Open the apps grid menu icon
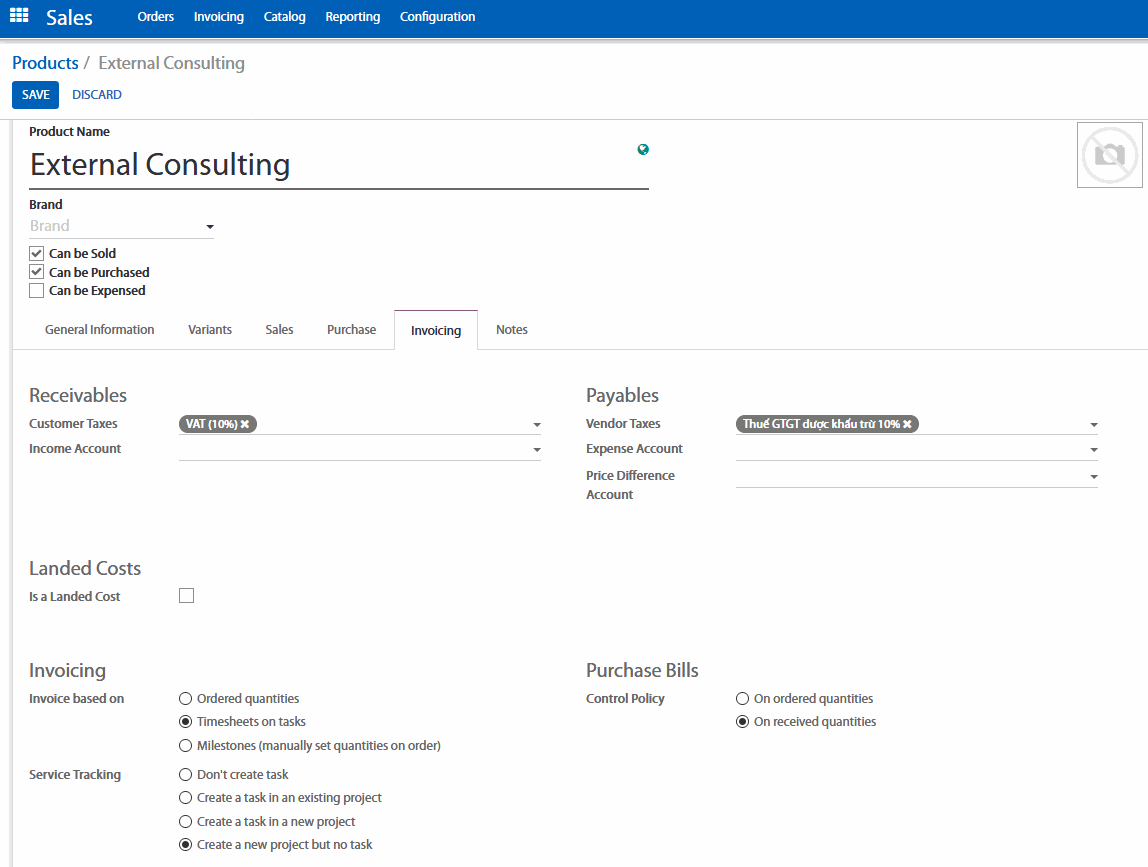This screenshot has height=867, width=1148. pyautogui.click(x=19, y=17)
